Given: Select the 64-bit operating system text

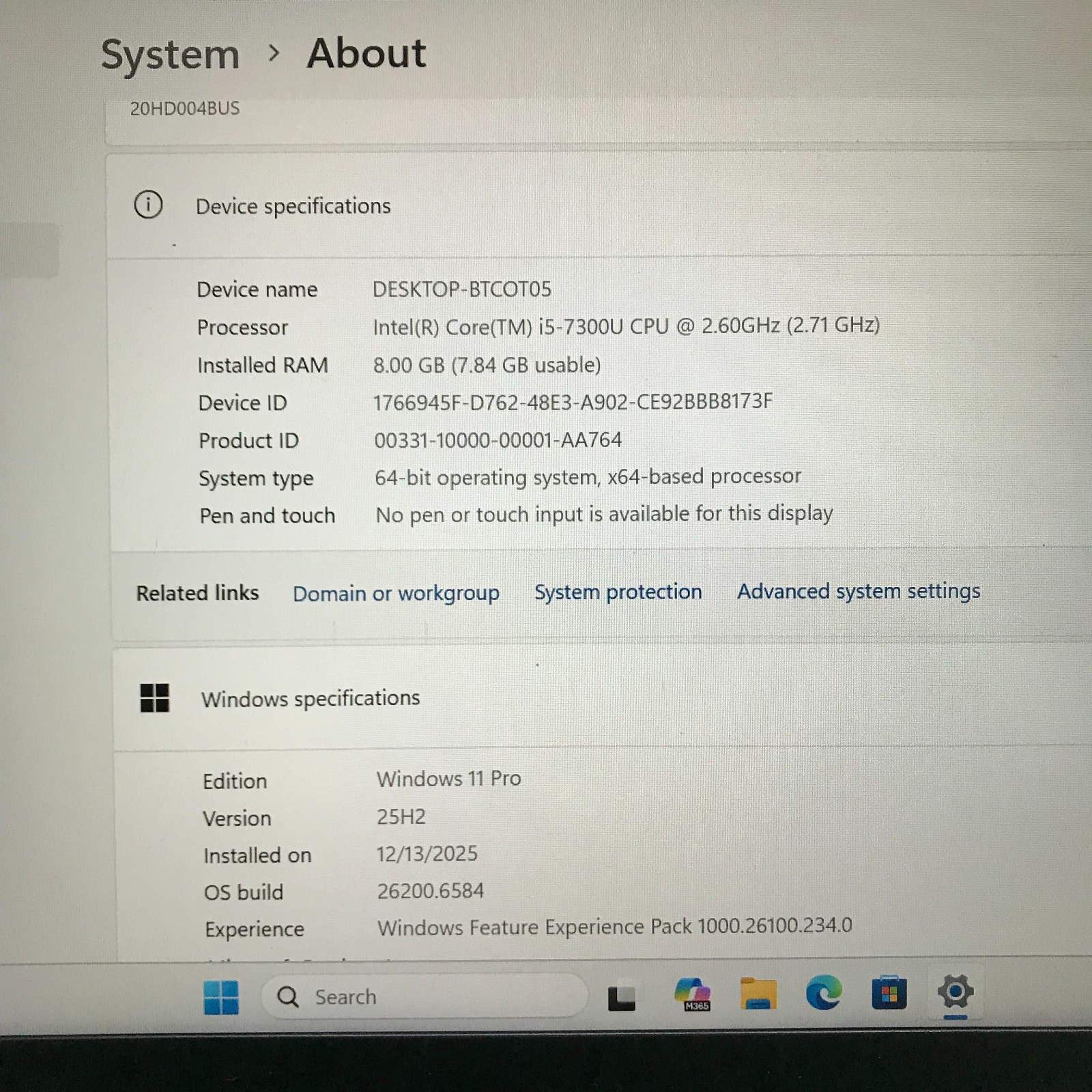Looking at the screenshot, I should click(588, 476).
